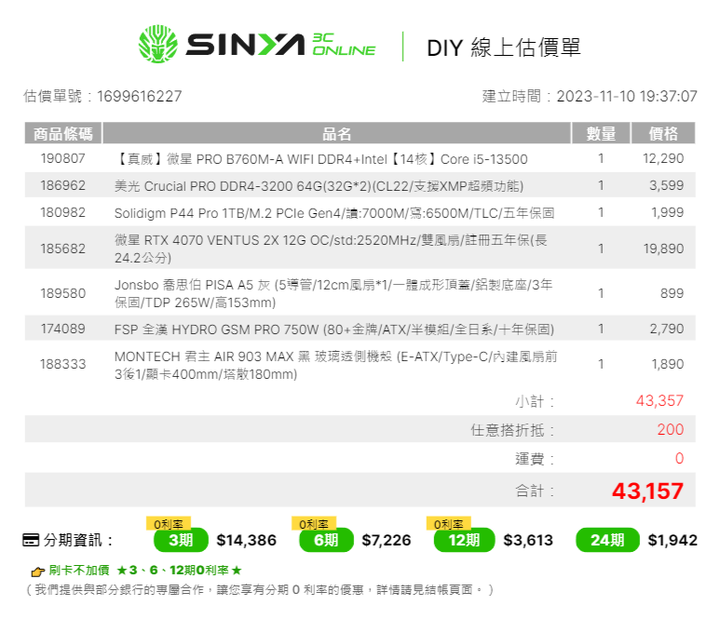Image resolution: width=720 pixels, height=619 pixels.
Task: Click the 商品條碼 column header
Action: point(63,134)
